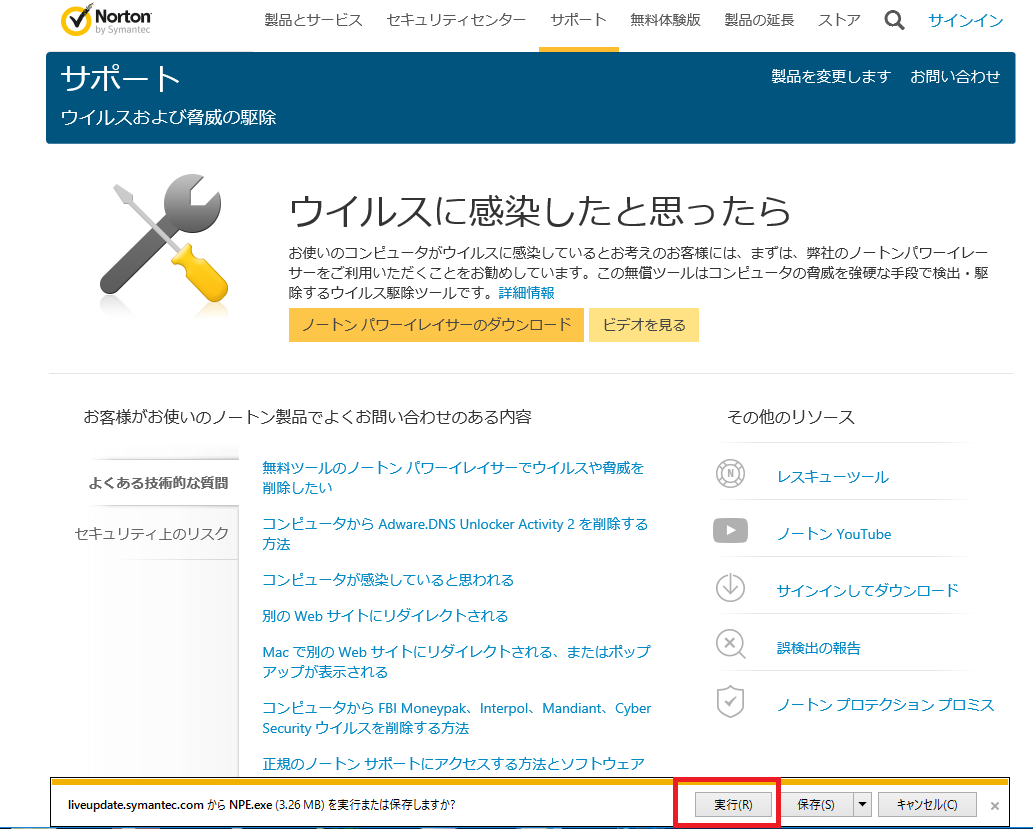The width and height of the screenshot is (1033, 829).
Task: Click ノートン プロテクション プロミス link
Action: pos(885,705)
